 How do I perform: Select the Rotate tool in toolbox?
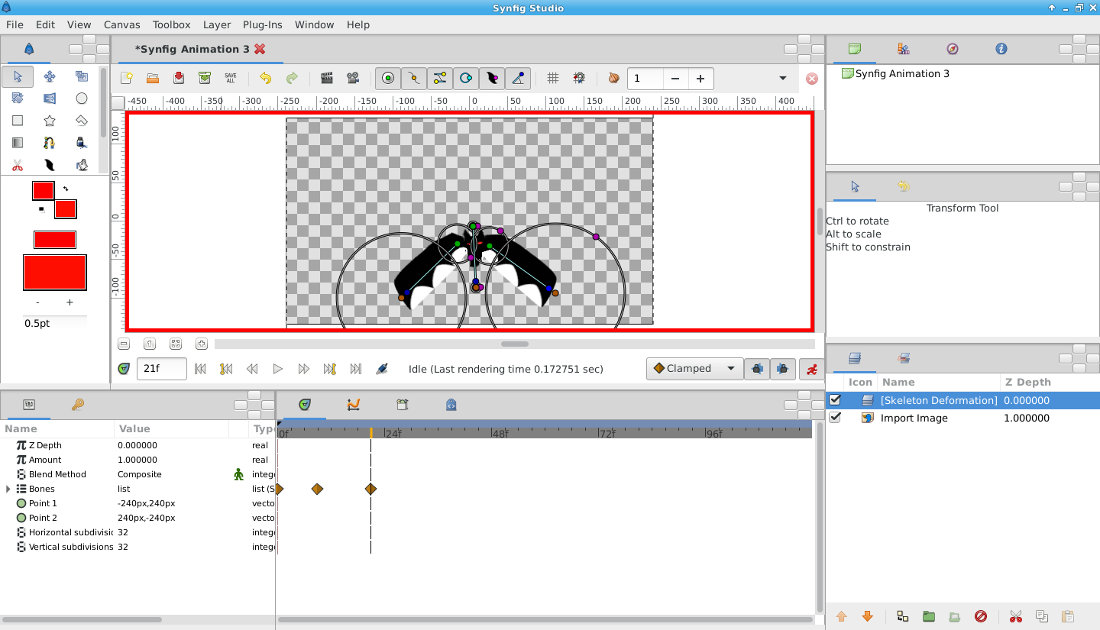[18, 98]
